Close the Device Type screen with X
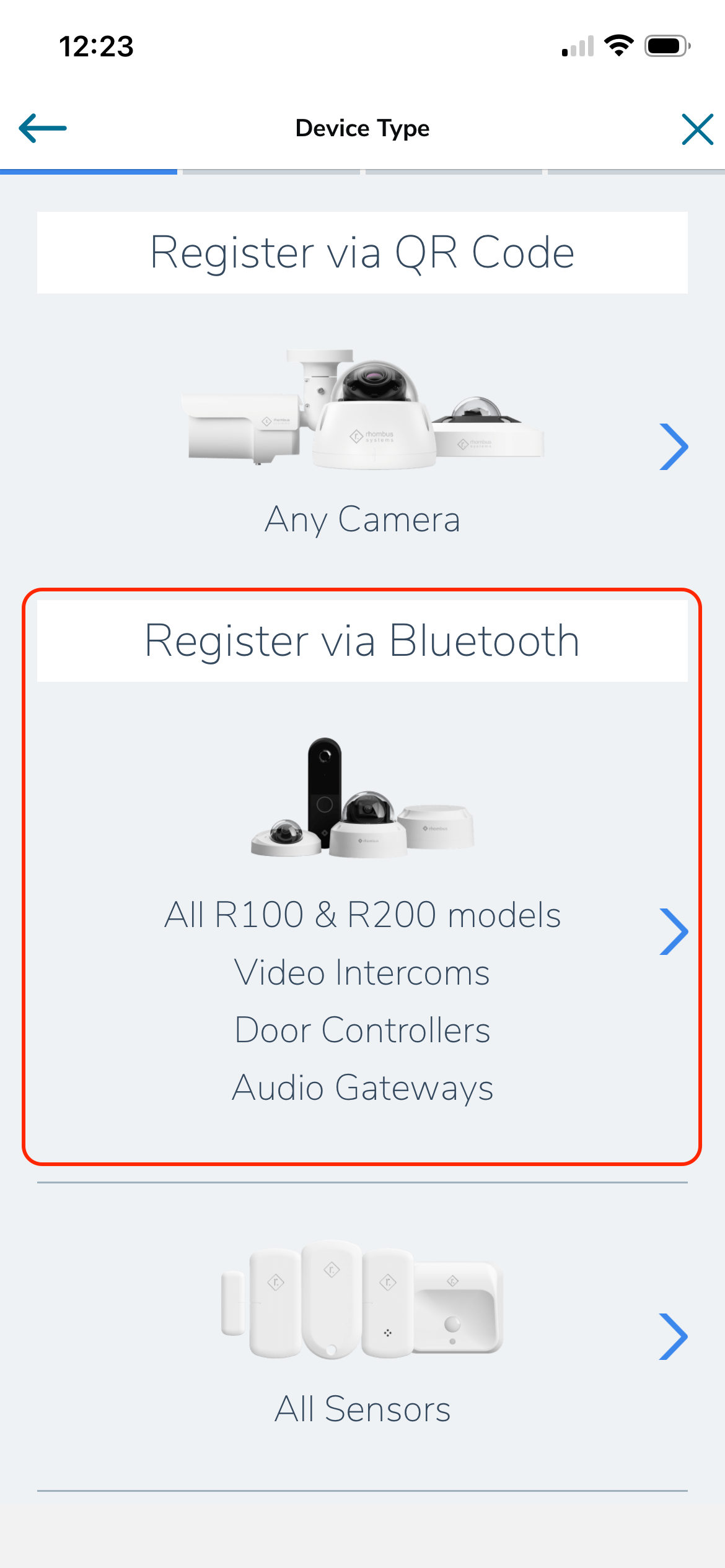 pyautogui.click(x=698, y=129)
